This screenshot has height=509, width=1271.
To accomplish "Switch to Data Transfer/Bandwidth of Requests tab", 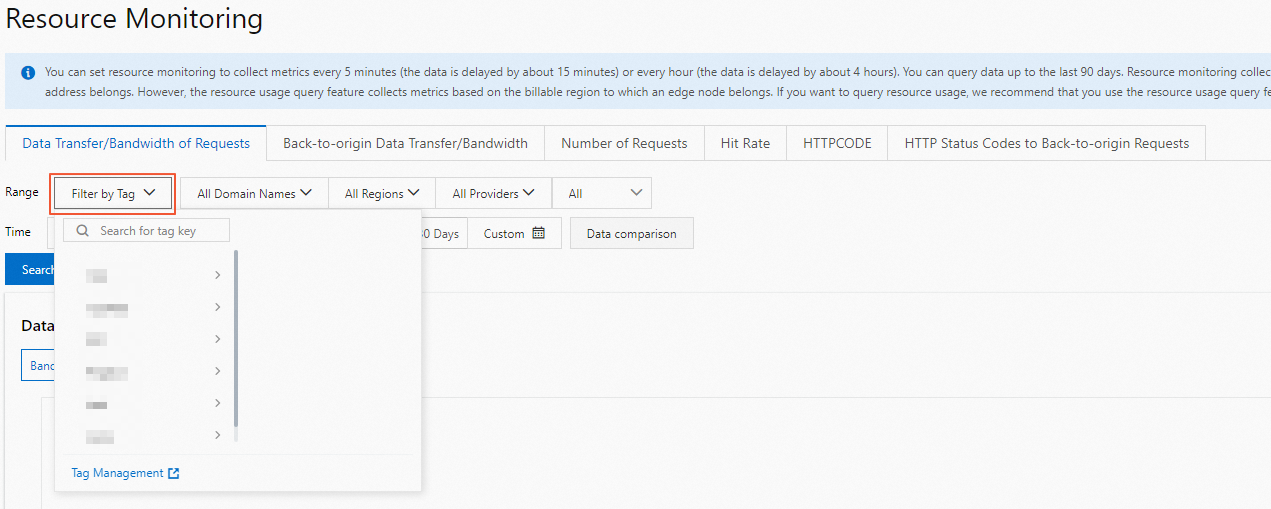I will (136, 143).
